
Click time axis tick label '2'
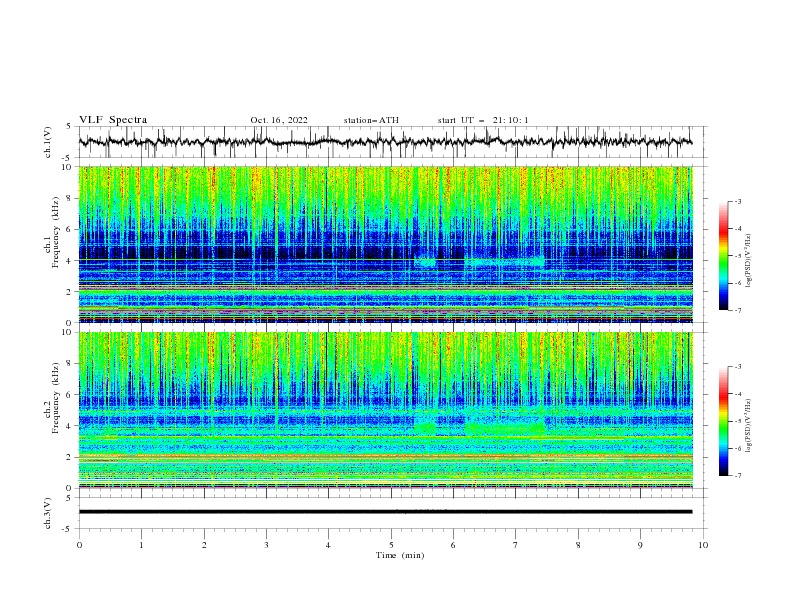pyautogui.click(x=204, y=545)
